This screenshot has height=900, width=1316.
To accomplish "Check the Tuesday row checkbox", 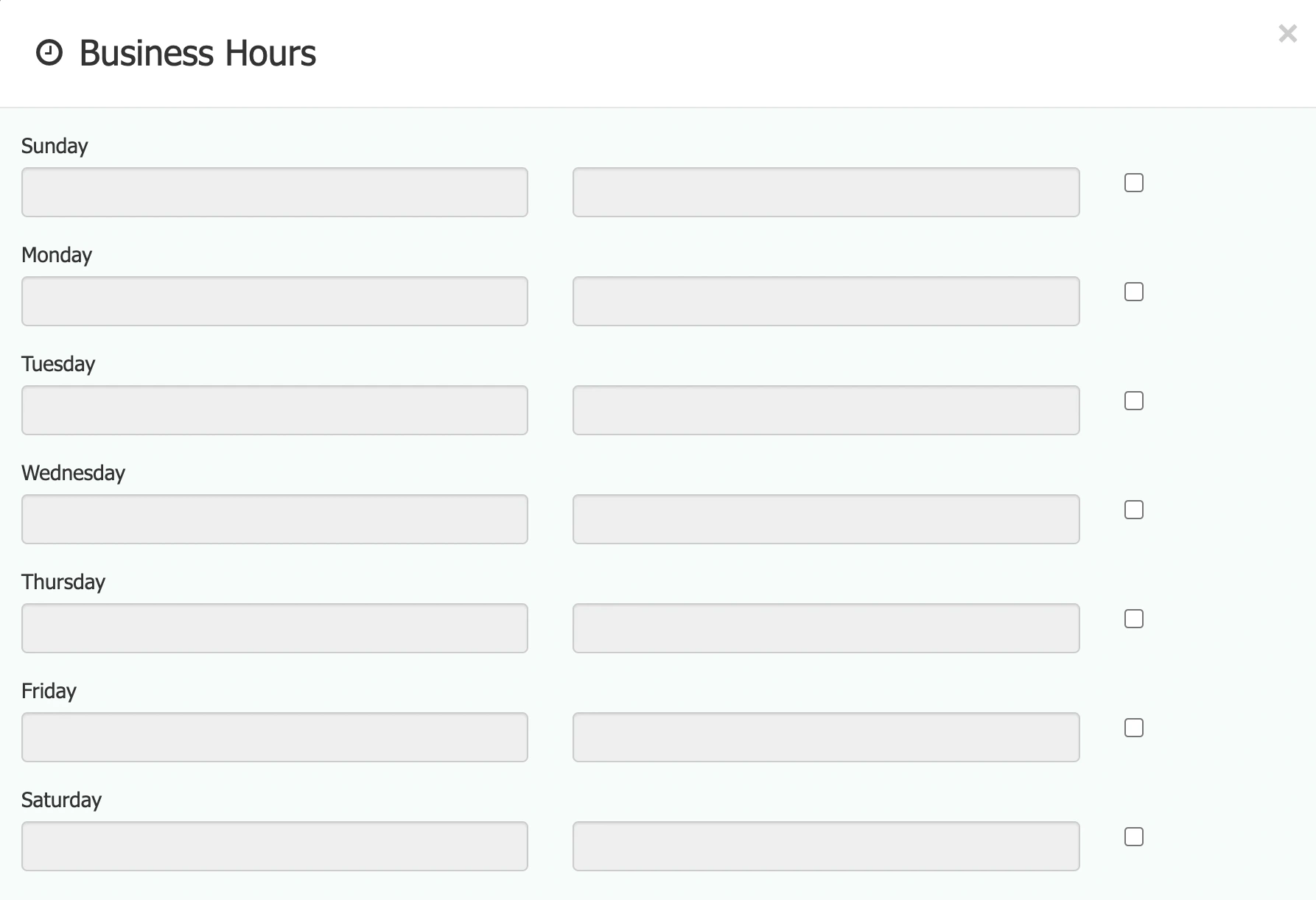I will [1134, 401].
